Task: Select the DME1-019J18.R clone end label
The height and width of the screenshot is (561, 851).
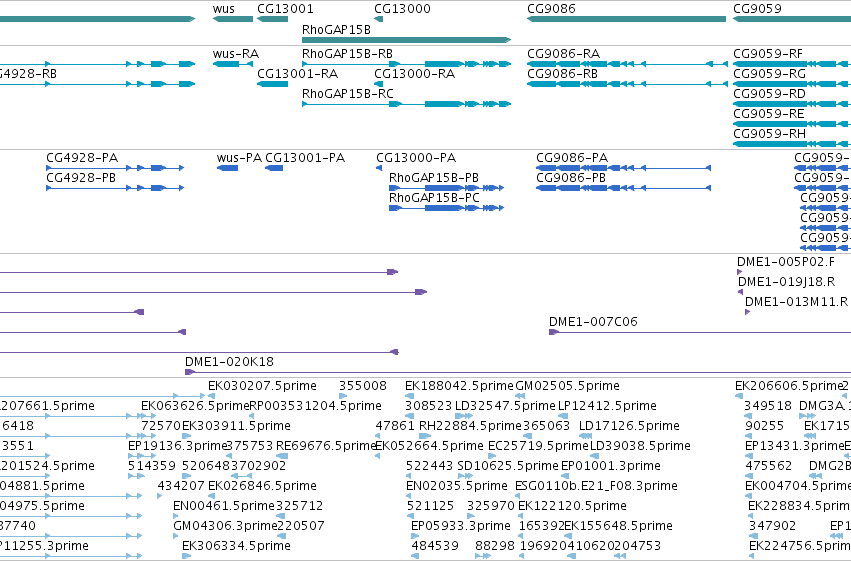Action: tap(786, 282)
